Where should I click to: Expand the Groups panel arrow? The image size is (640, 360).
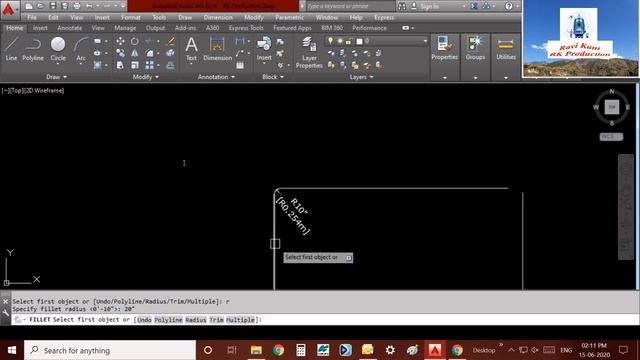click(x=475, y=77)
